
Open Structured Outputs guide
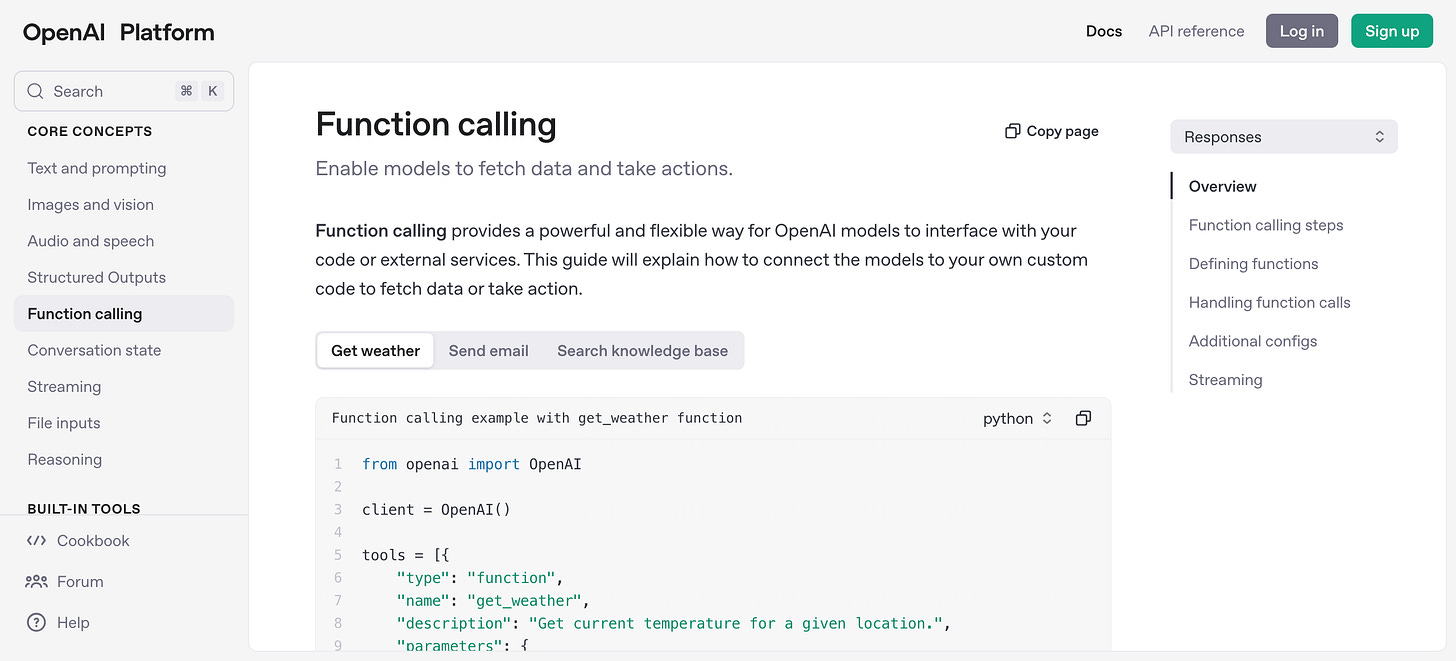[97, 277]
